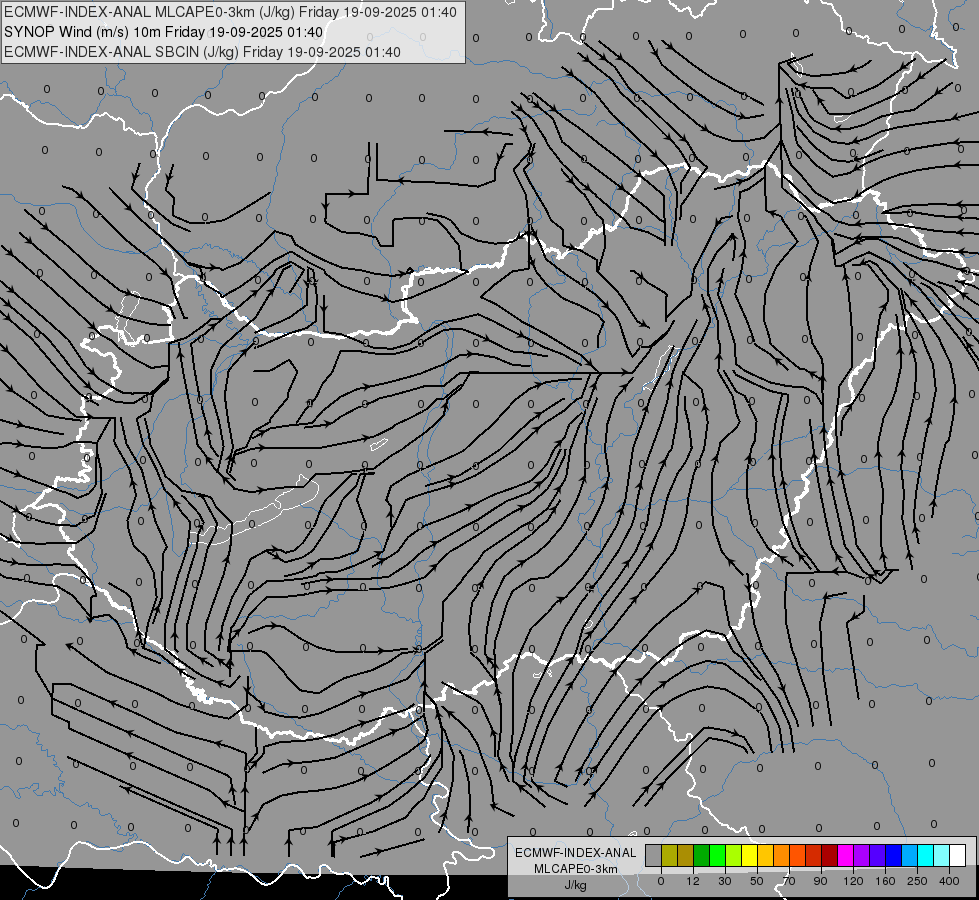Select the SYNOP Wind 10m title line
Viewport: 979px width, 900px height.
click(164, 32)
